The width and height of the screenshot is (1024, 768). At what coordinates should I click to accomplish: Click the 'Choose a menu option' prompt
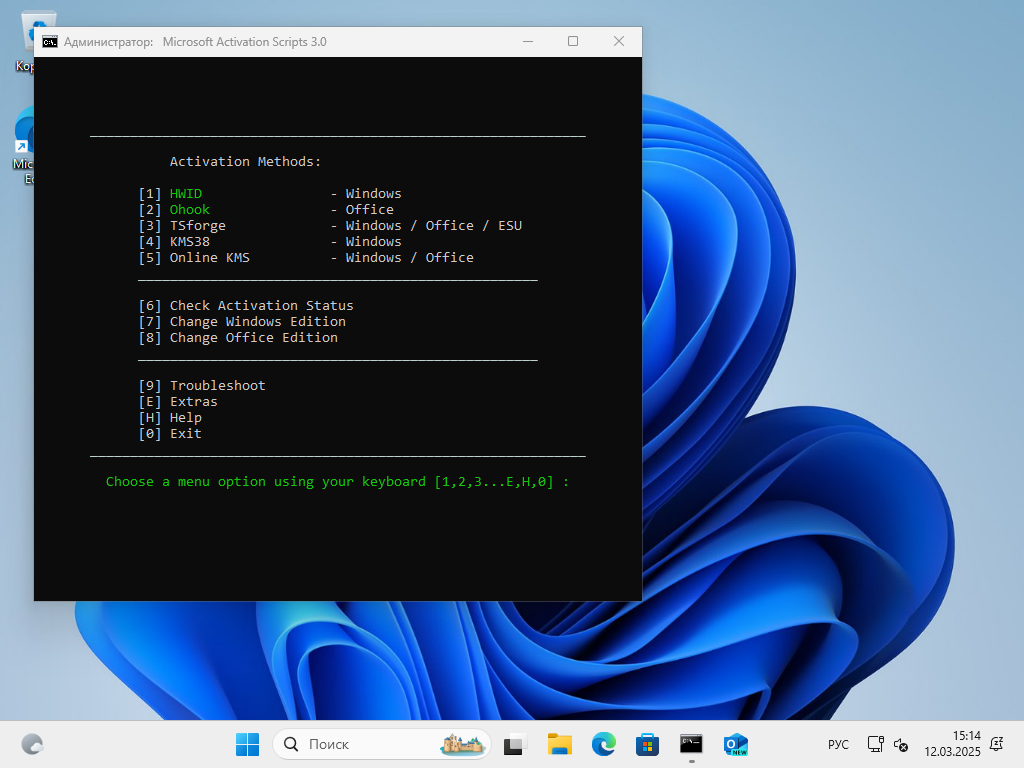tap(337, 482)
